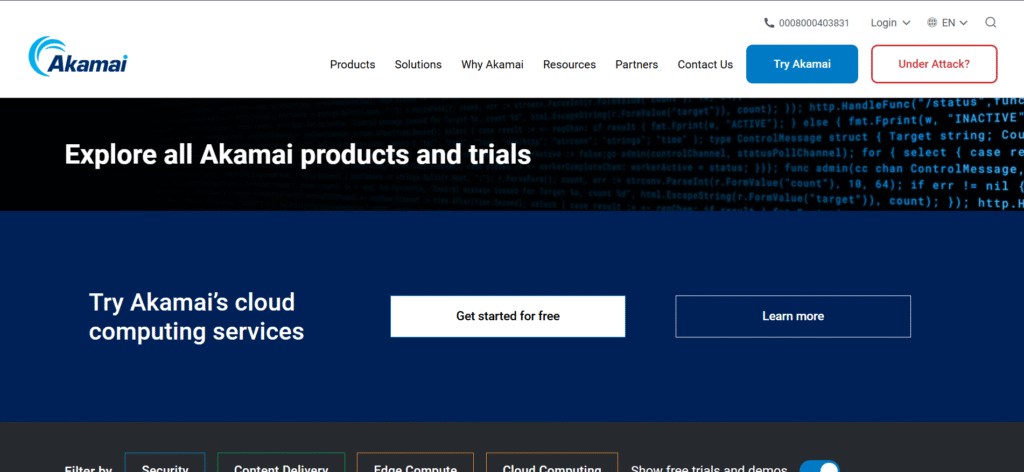Expand the Login dropdown

(x=890, y=23)
